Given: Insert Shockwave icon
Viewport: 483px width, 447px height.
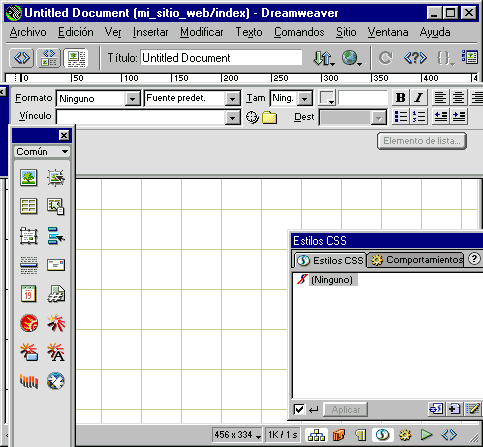Looking at the screenshot, I should 29,381.
